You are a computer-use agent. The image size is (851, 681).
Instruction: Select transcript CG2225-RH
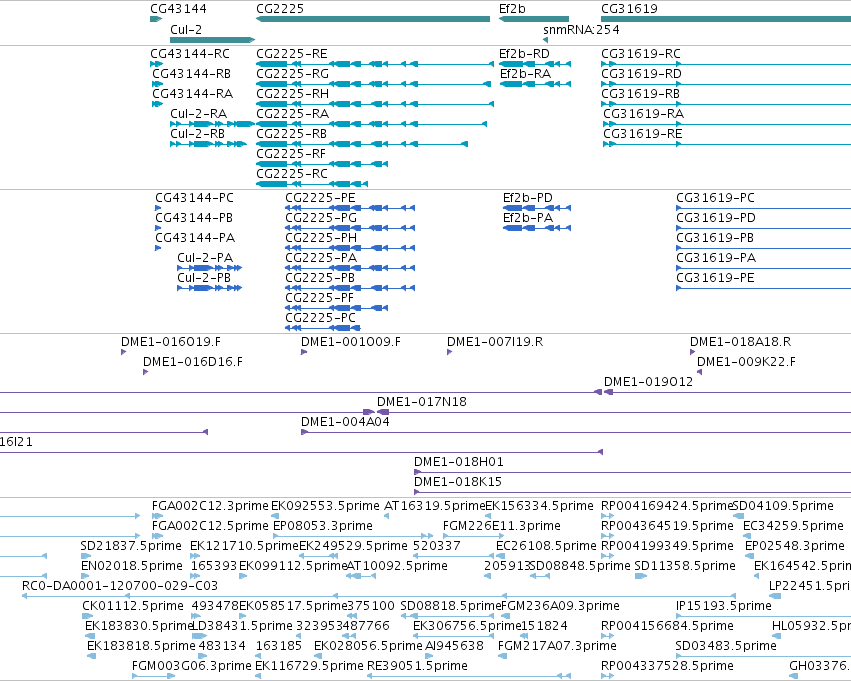(x=374, y=104)
